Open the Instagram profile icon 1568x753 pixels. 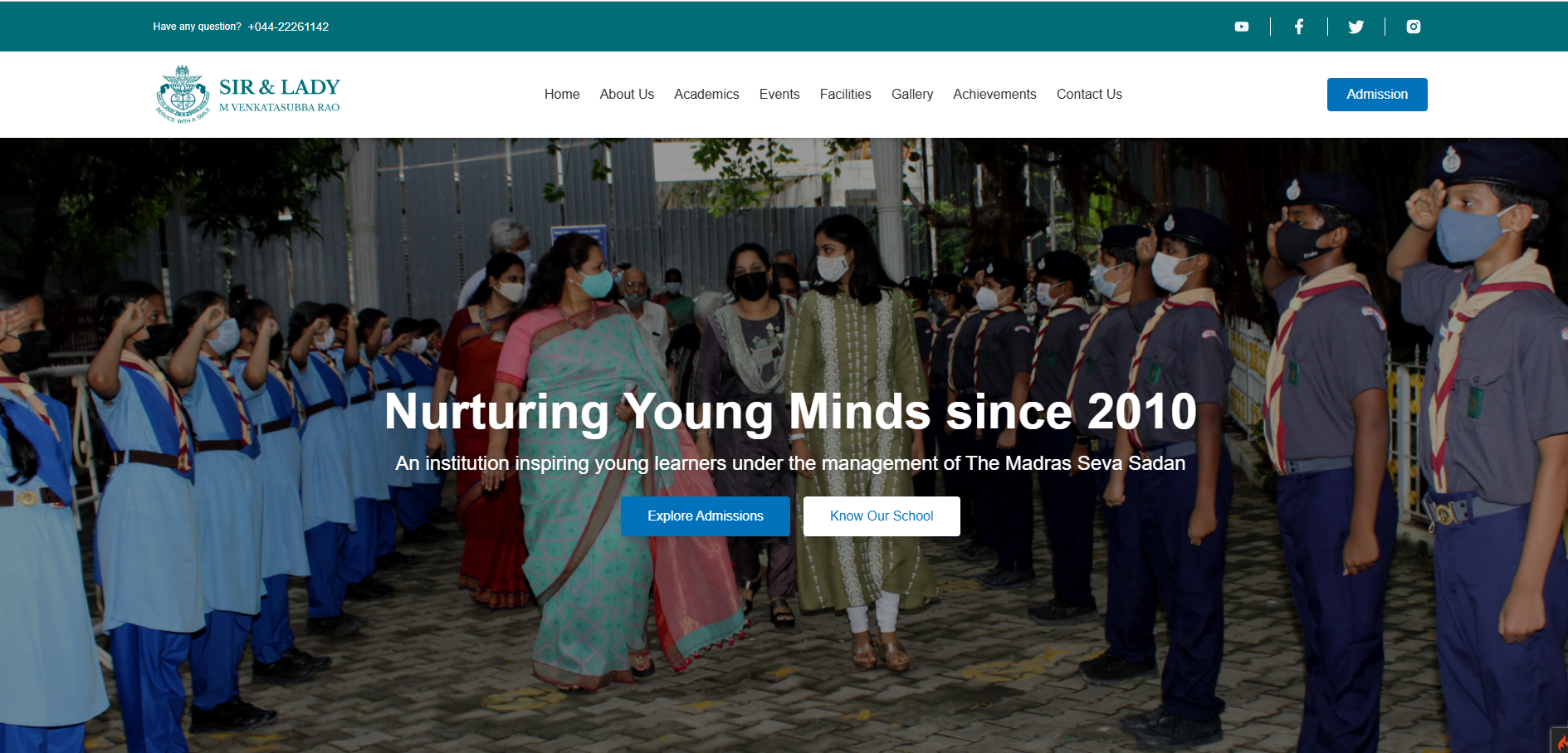click(1414, 27)
